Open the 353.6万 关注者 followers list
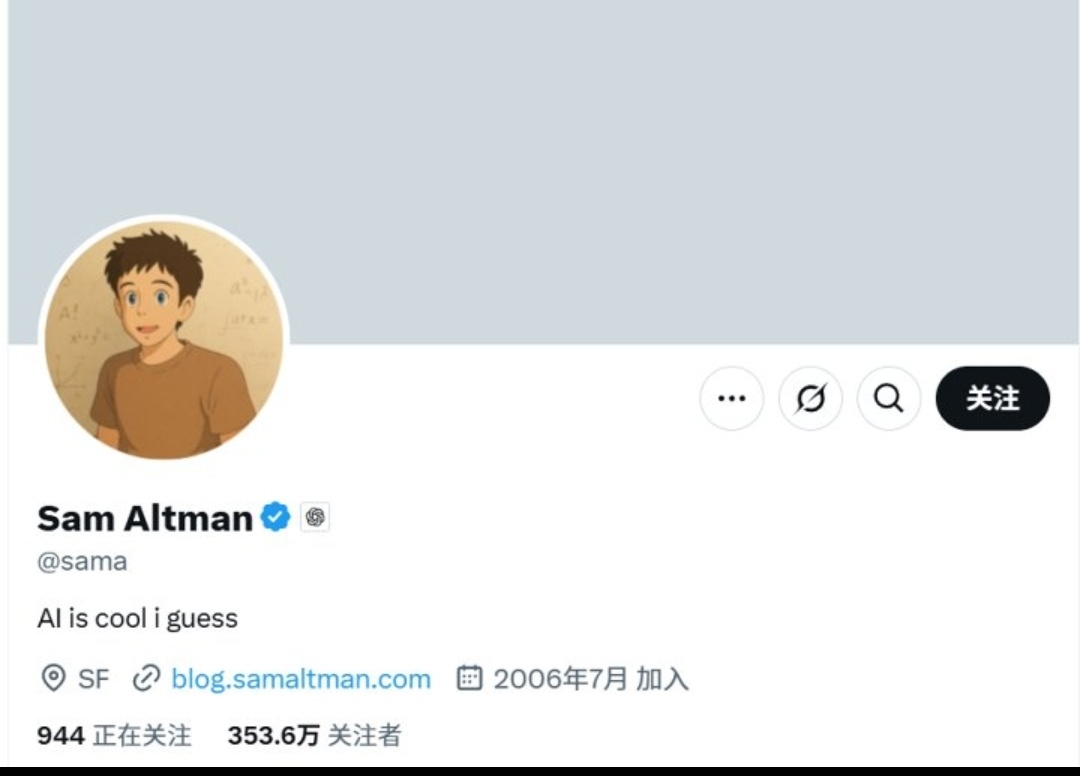 pos(314,736)
